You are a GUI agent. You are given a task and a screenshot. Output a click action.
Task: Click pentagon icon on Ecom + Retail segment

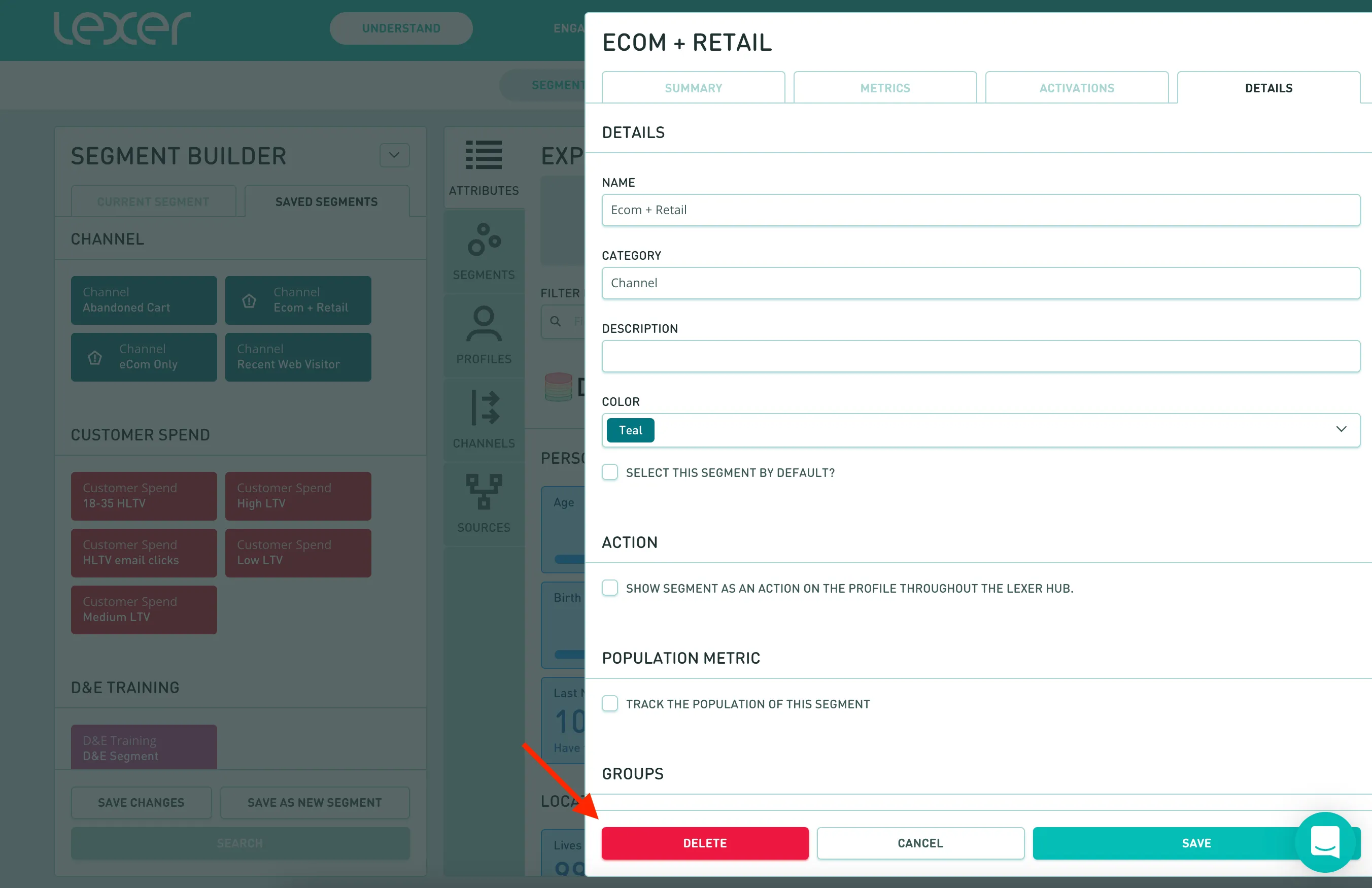coord(249,300)
